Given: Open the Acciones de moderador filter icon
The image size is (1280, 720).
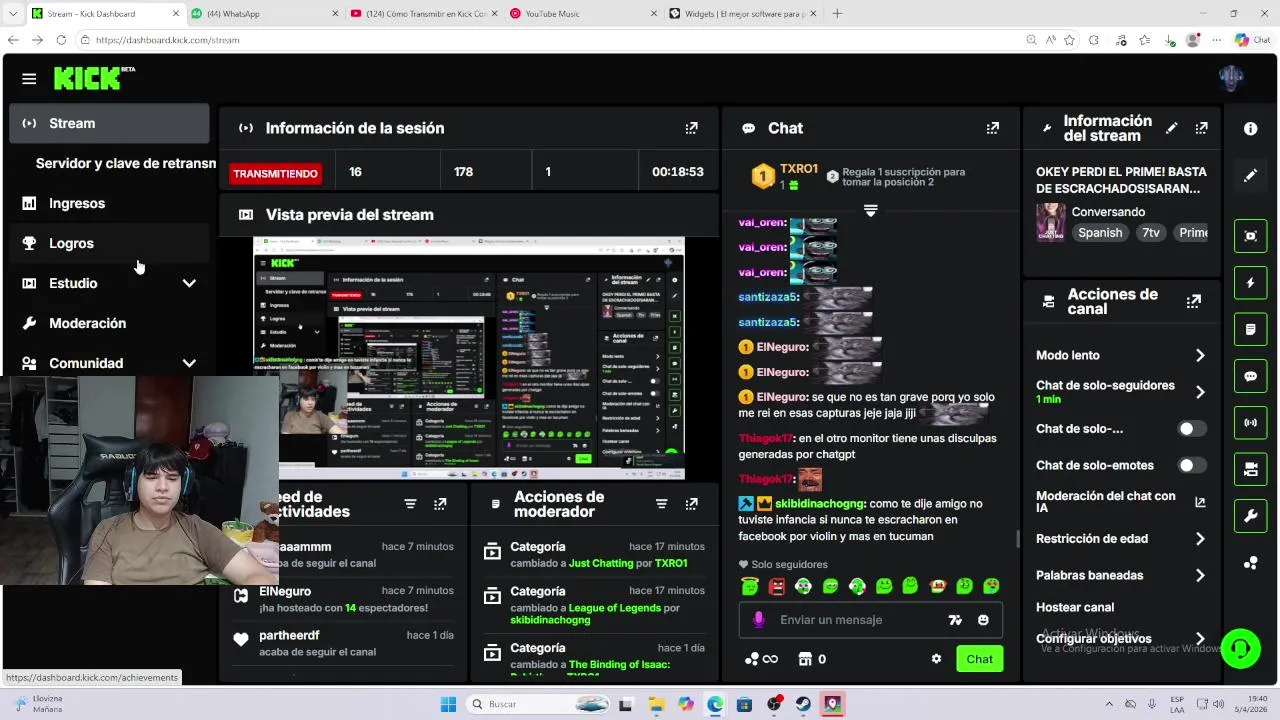Looking at the screenshot, I should click(x=661, y=504).
